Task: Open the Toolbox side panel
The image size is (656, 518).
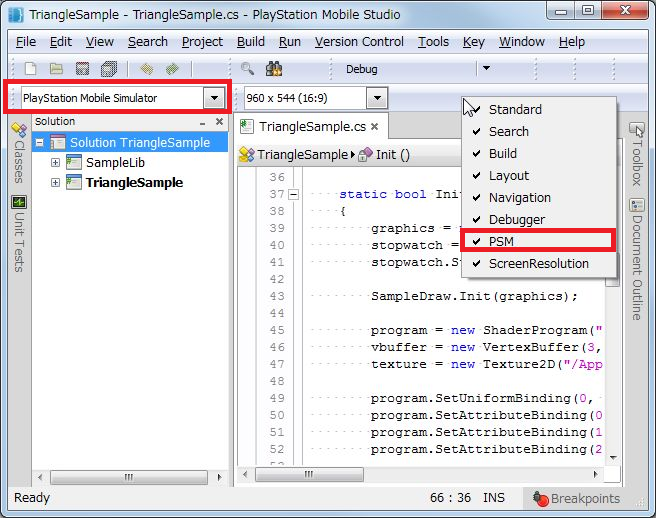Action: tap(636, 155)
